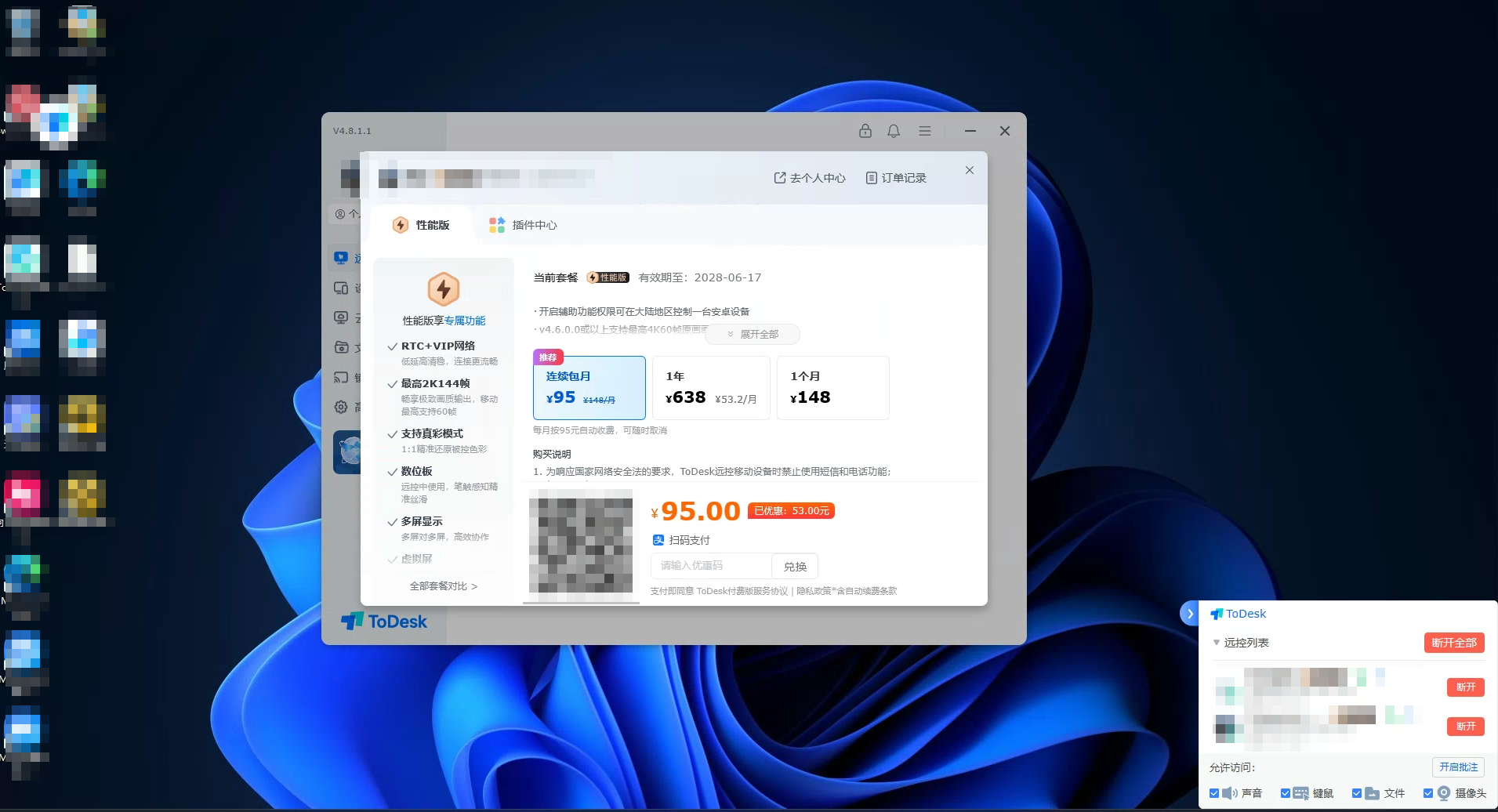Click 断开 for the first remote session
The image size is (1498, 812).
pos(1466,687)
